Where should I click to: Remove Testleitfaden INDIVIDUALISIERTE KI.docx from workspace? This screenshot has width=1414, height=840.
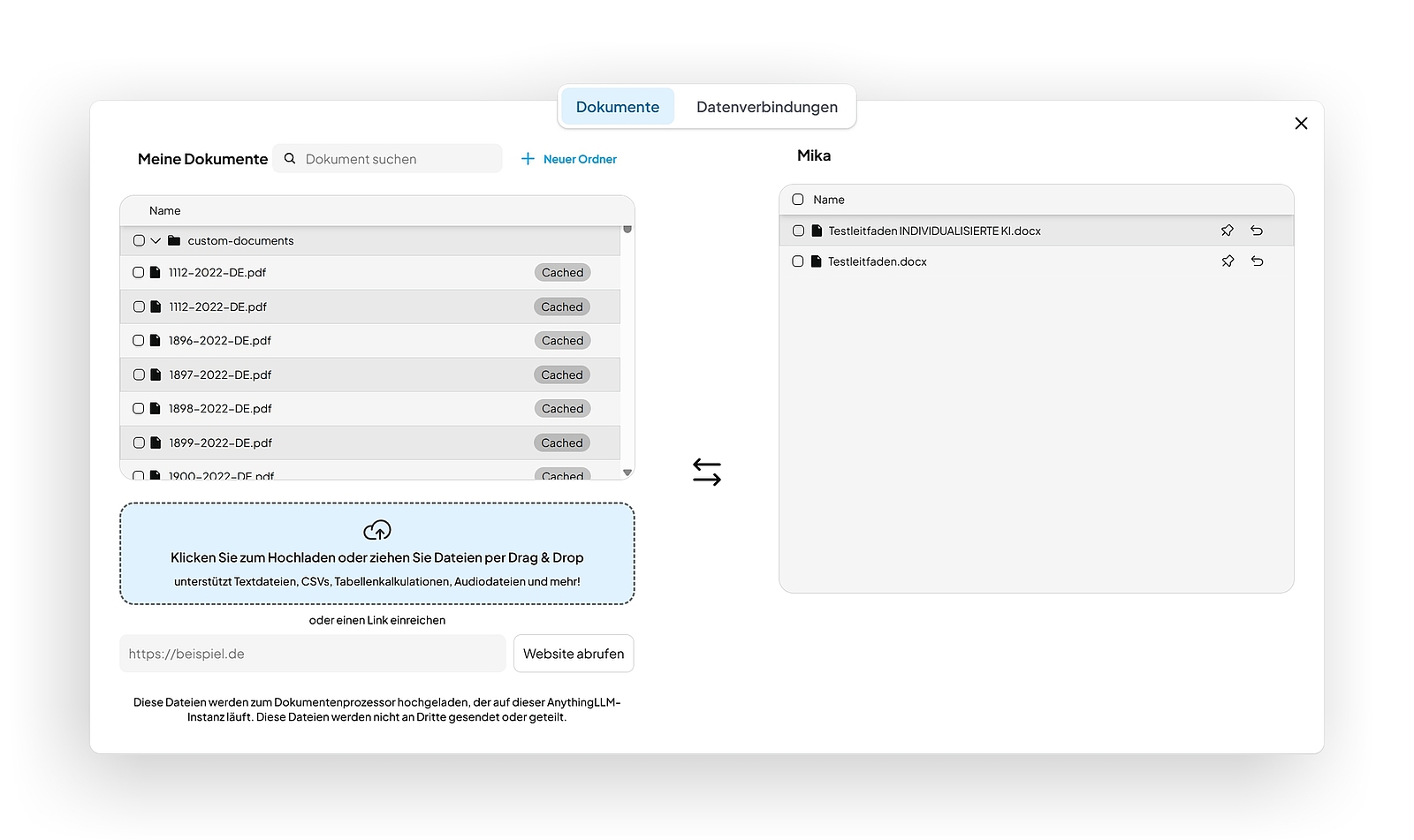[1257, 231]
